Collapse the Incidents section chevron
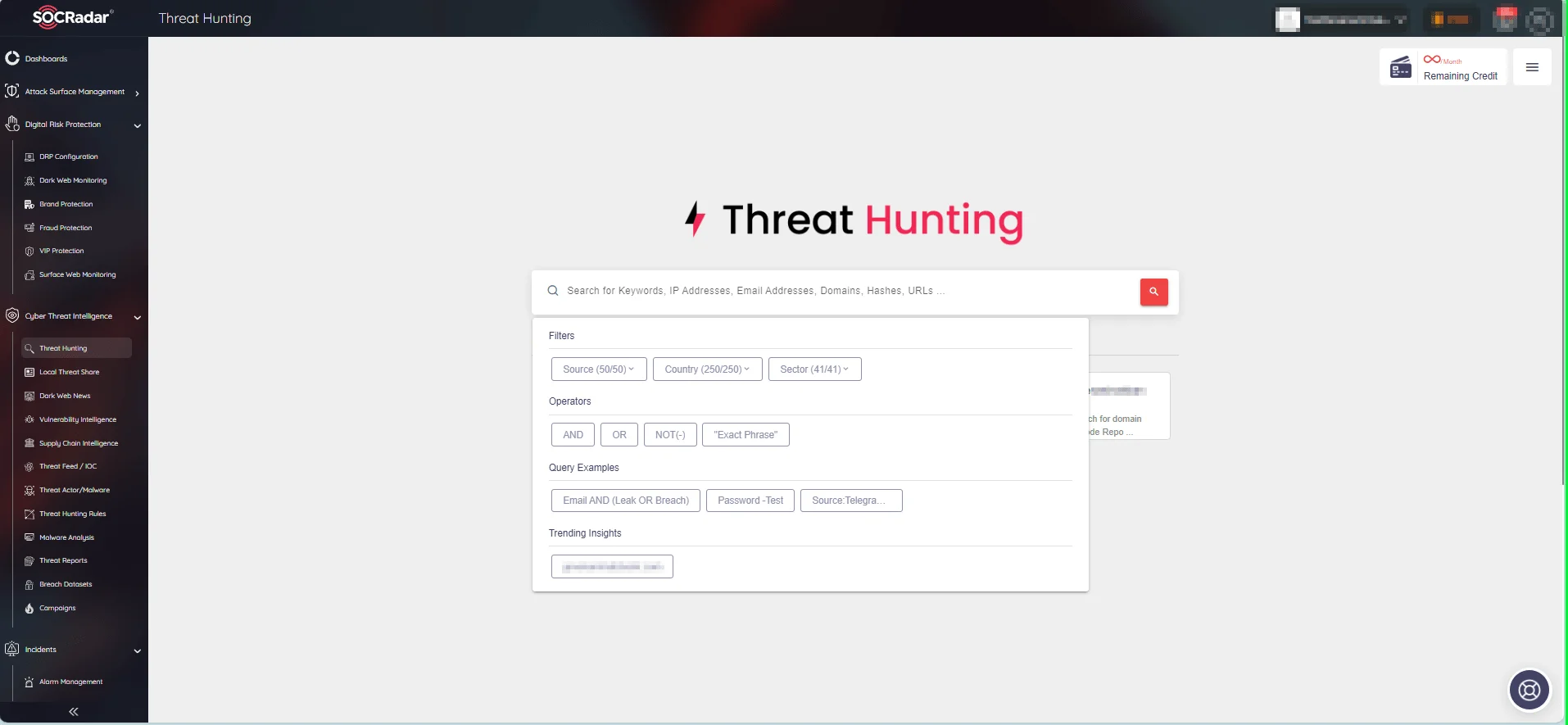1568x725 pixels. point(137,650)
